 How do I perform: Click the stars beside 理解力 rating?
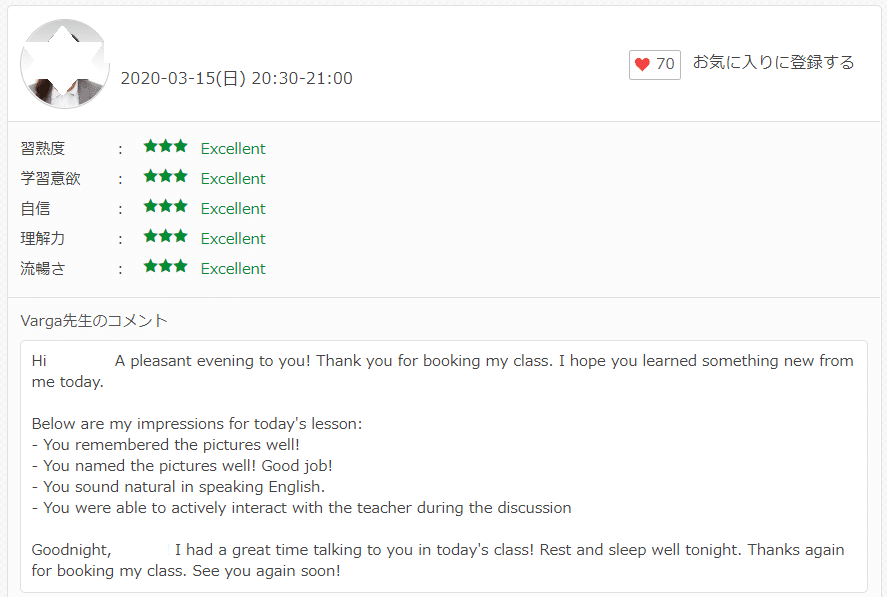click(x=166, y=236)
